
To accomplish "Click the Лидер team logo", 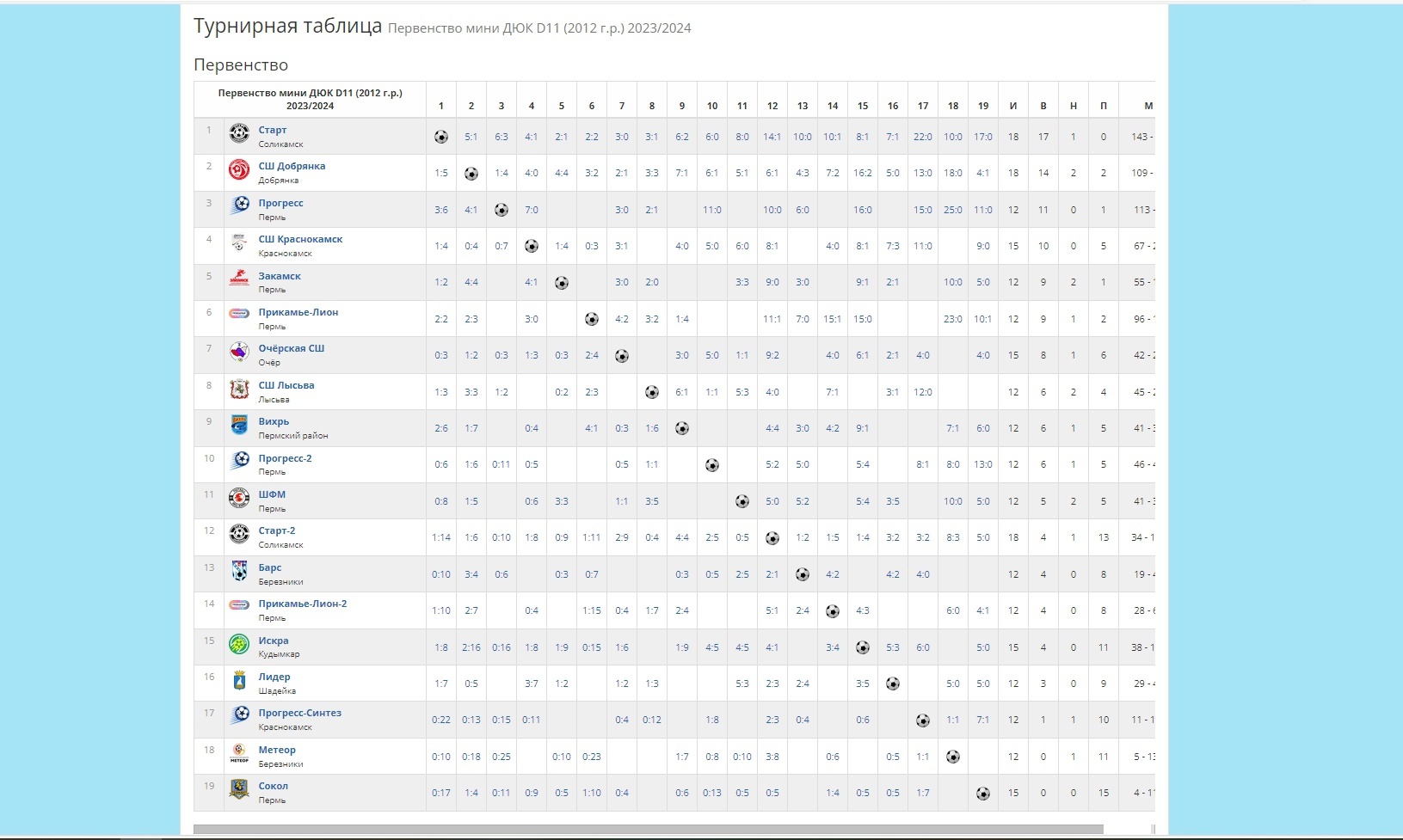I will (239, 680).
